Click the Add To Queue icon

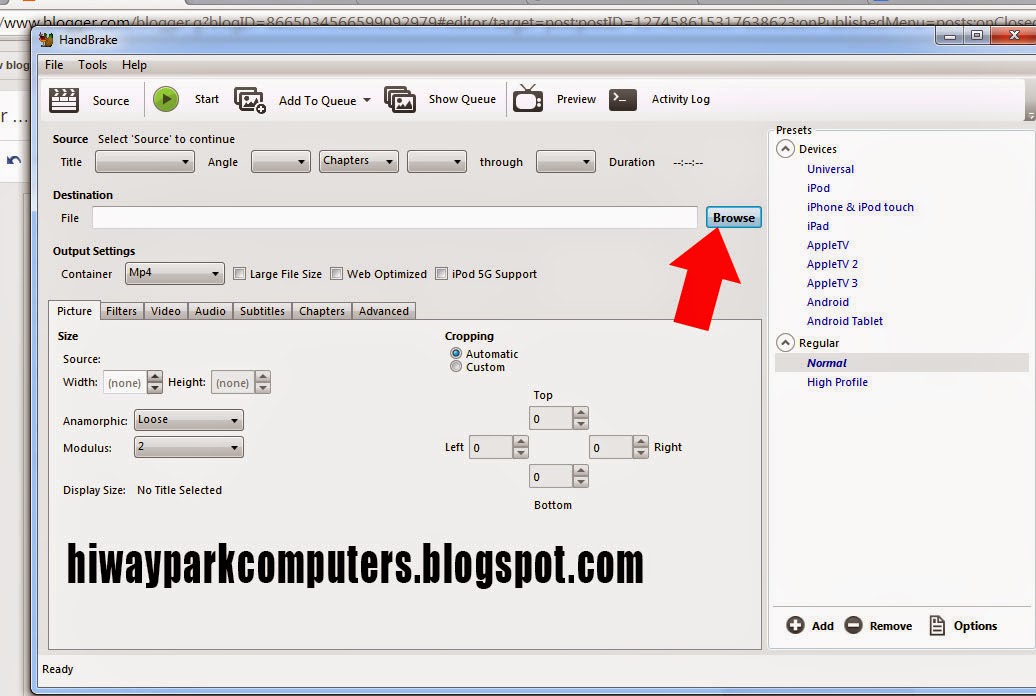point(250,100)
